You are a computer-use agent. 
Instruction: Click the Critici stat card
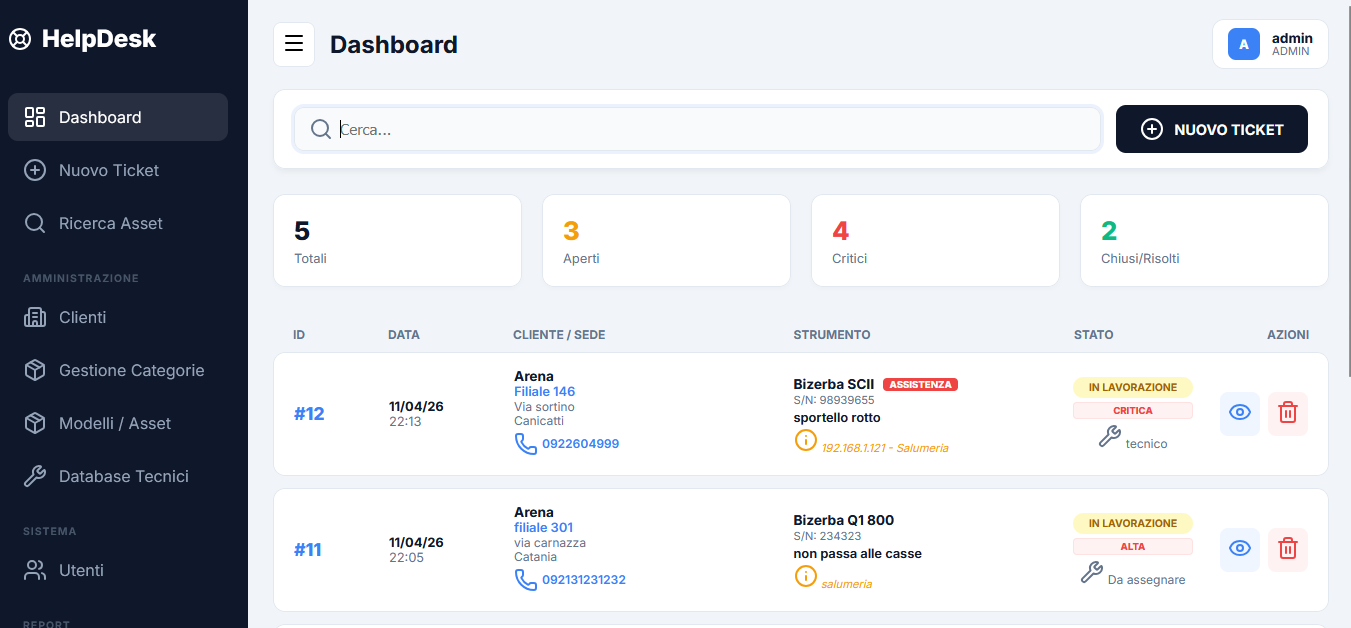point(934,241)
